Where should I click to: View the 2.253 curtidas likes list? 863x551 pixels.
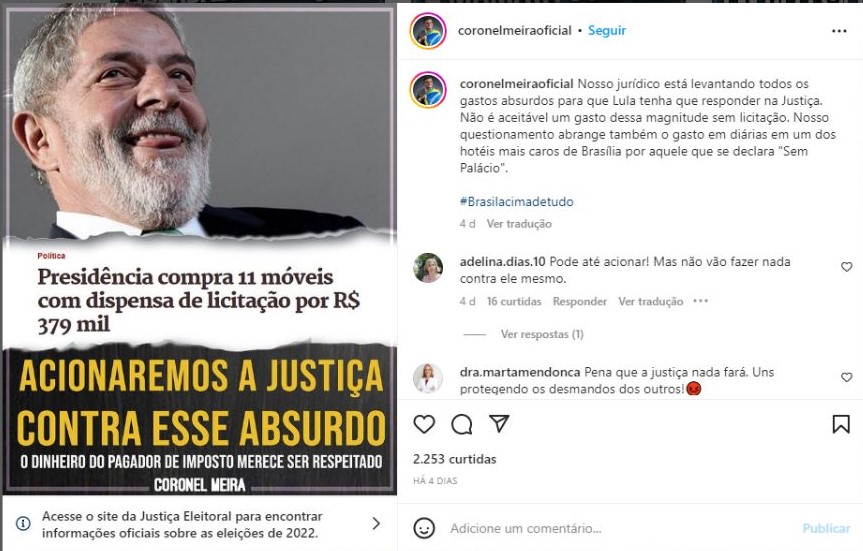(x=455, y=459)
